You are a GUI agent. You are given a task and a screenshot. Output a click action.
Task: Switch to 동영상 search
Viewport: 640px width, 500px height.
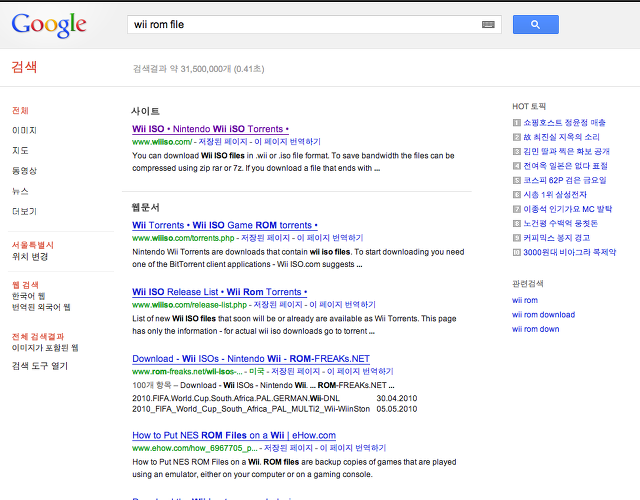pyautogui.click(x=24, y=171)
